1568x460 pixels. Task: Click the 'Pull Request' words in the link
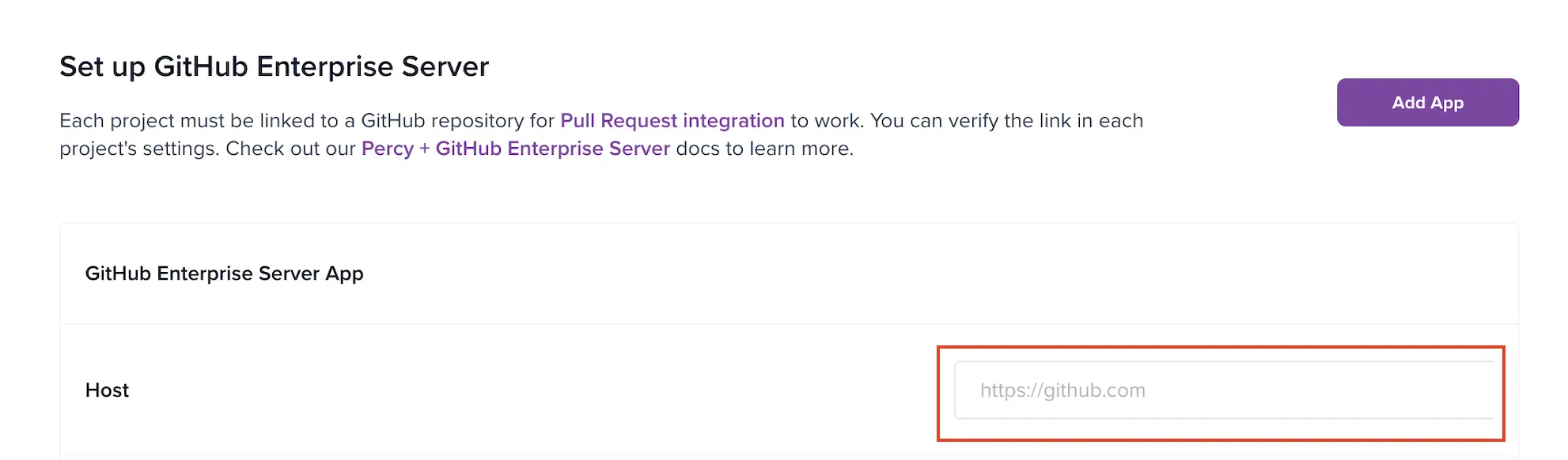(619, 121)
